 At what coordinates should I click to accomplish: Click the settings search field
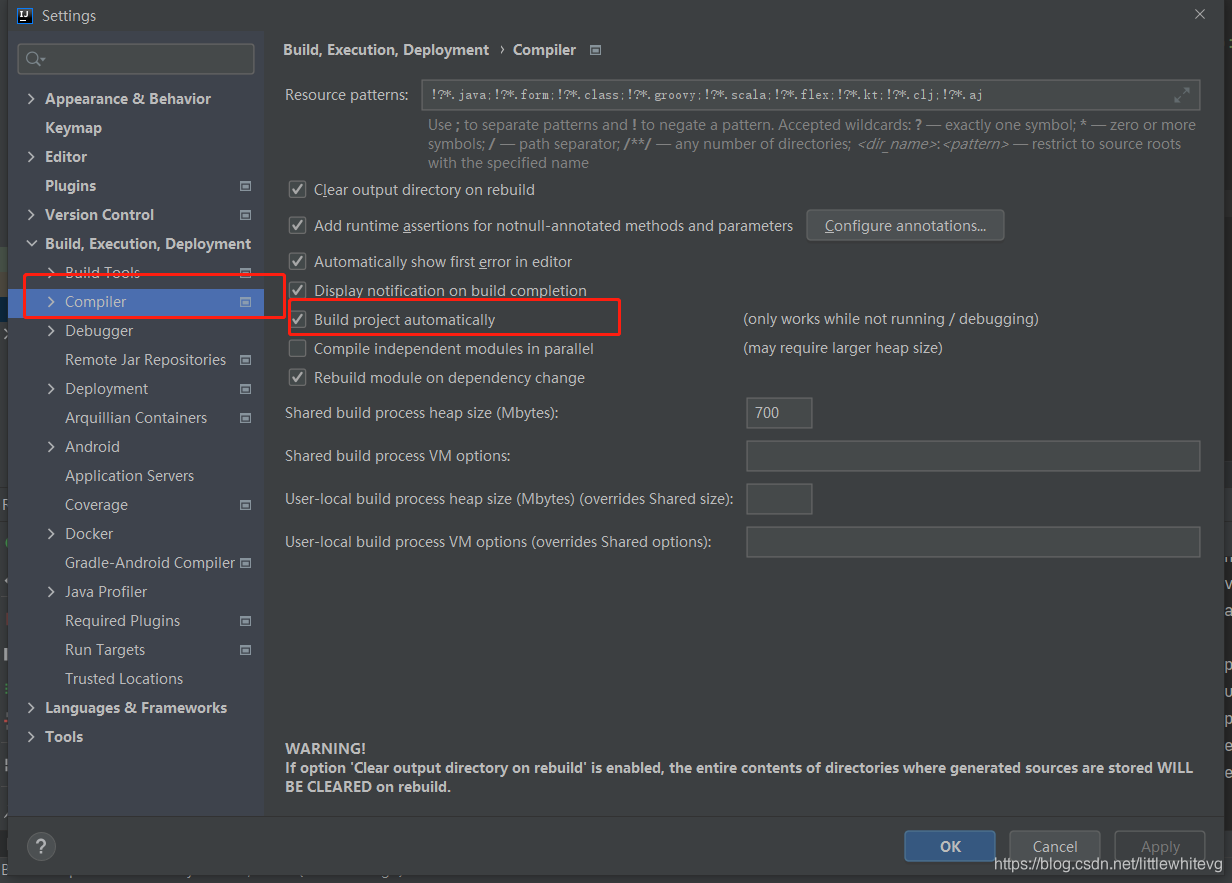136,59
